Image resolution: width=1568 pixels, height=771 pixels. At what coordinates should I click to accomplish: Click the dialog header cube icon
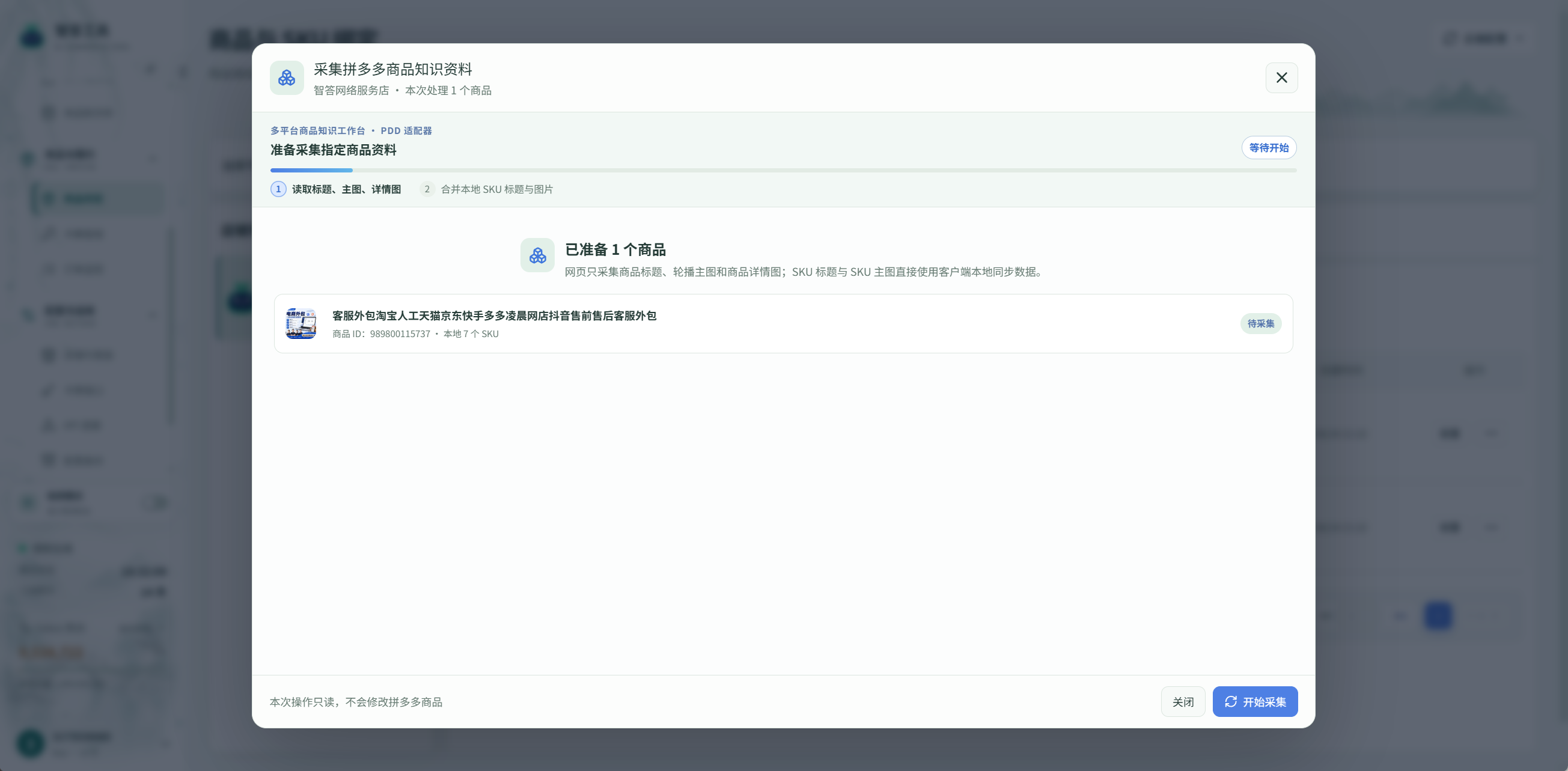point(287,78)
